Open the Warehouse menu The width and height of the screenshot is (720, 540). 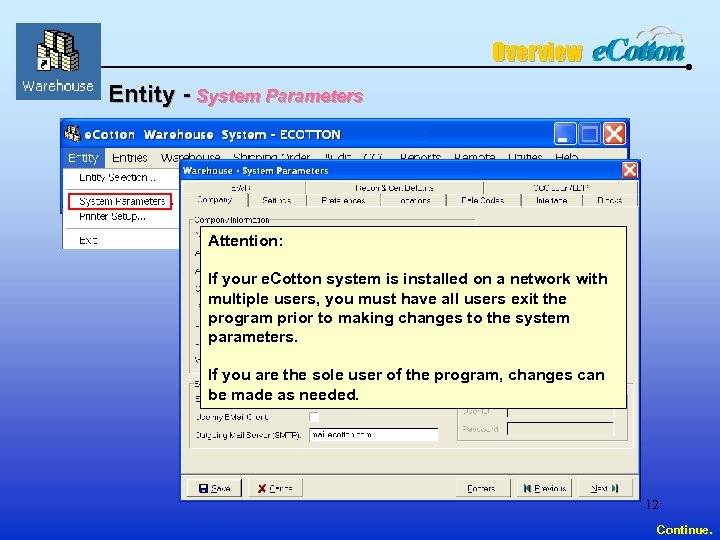click(x=190, y=156)
